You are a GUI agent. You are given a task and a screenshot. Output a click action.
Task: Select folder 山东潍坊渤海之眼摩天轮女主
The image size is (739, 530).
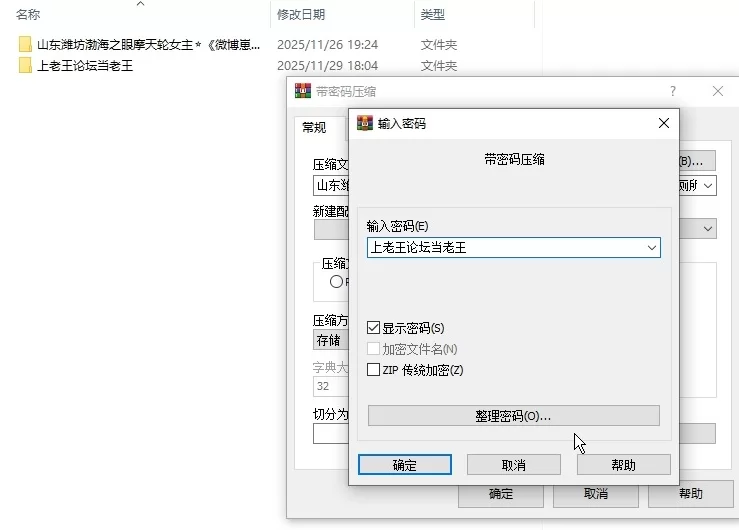coord(148,45)
